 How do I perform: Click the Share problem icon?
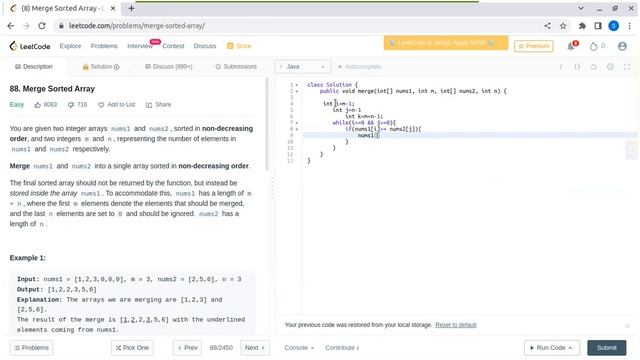[x=149, y=105]
